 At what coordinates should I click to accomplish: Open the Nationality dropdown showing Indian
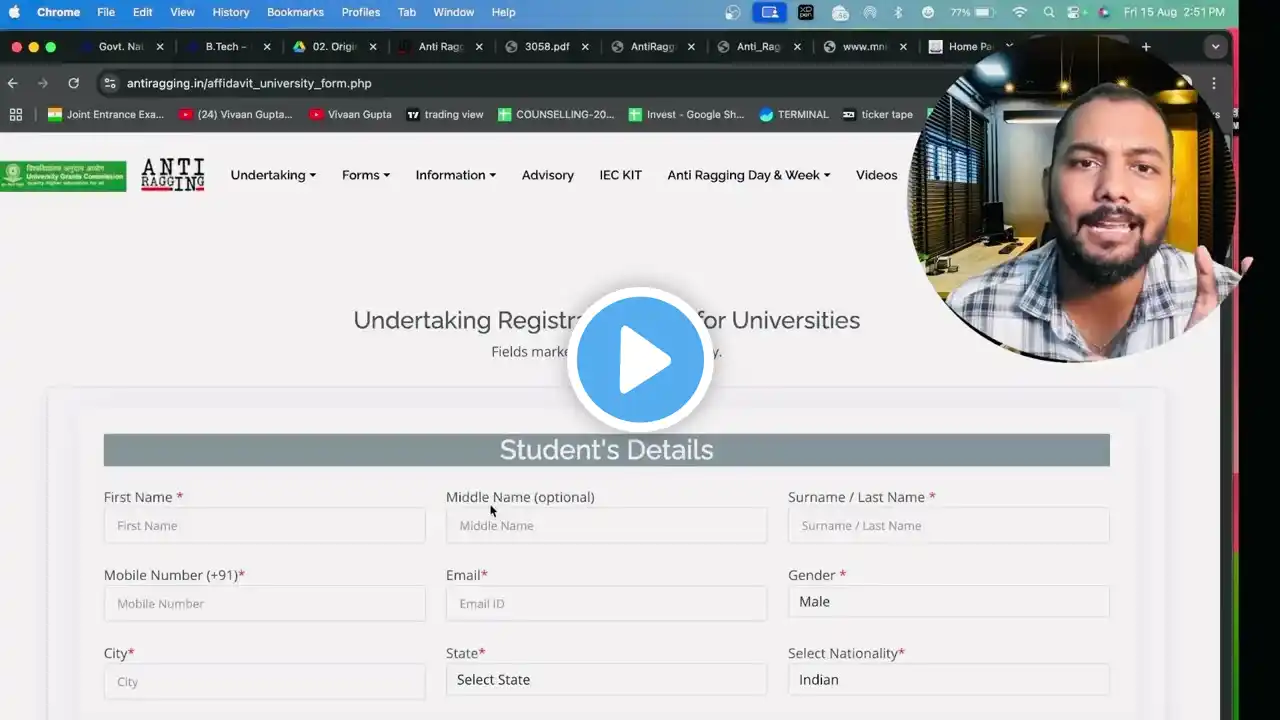pyautogui.click(x=948, y=679)
